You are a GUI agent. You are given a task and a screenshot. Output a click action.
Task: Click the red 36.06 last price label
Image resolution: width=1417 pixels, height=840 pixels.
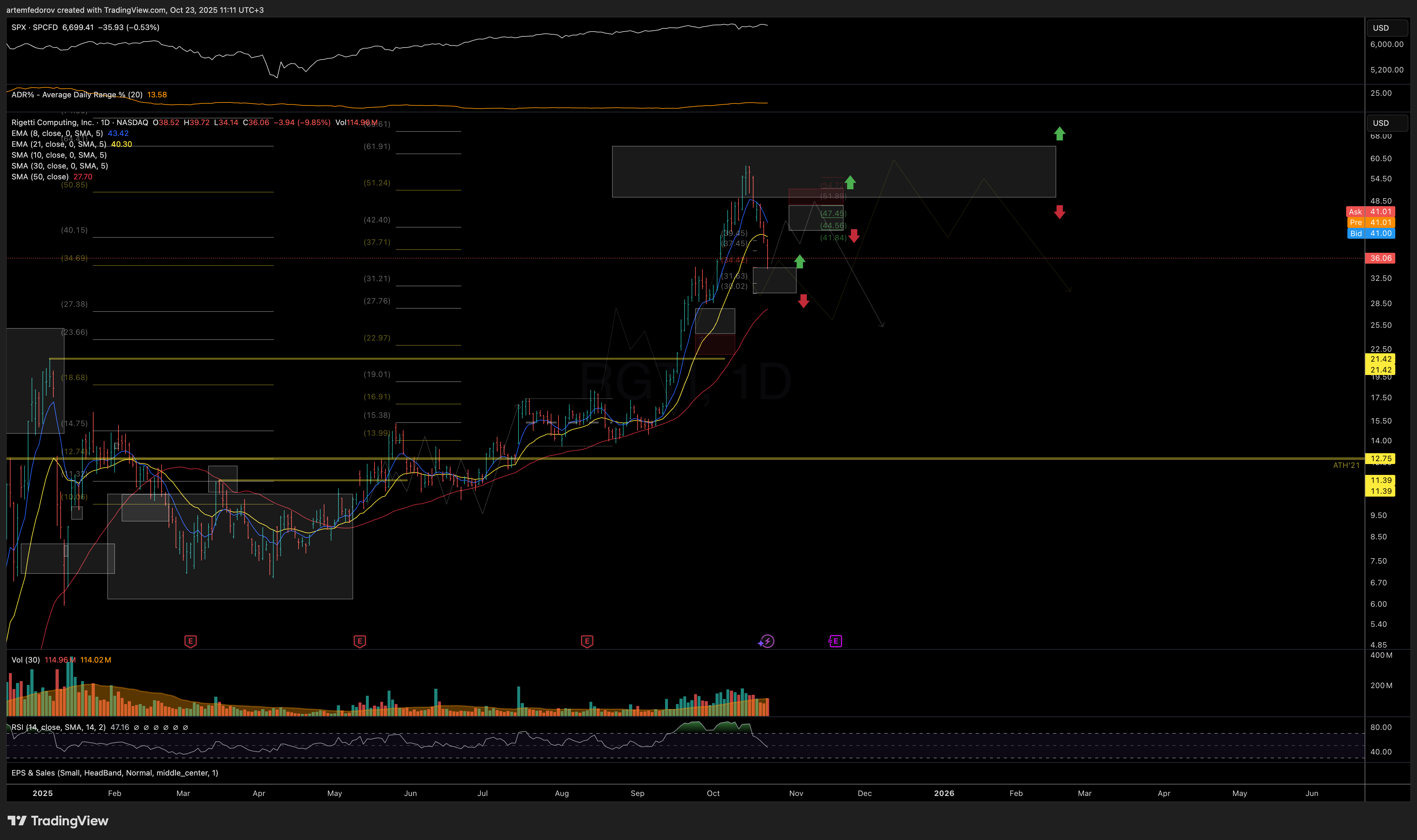pos(1380,258)
